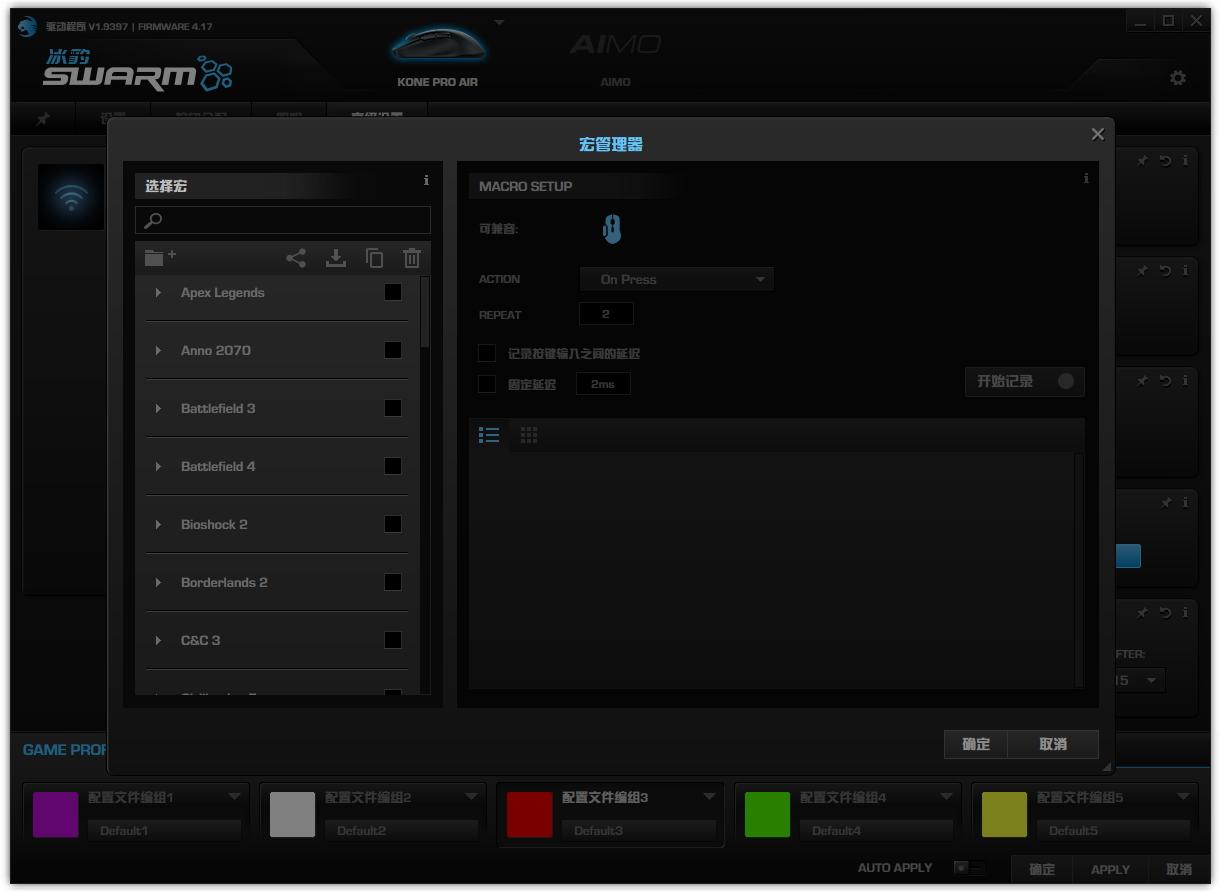Switch macro editor to grid view

click(529, 435)
